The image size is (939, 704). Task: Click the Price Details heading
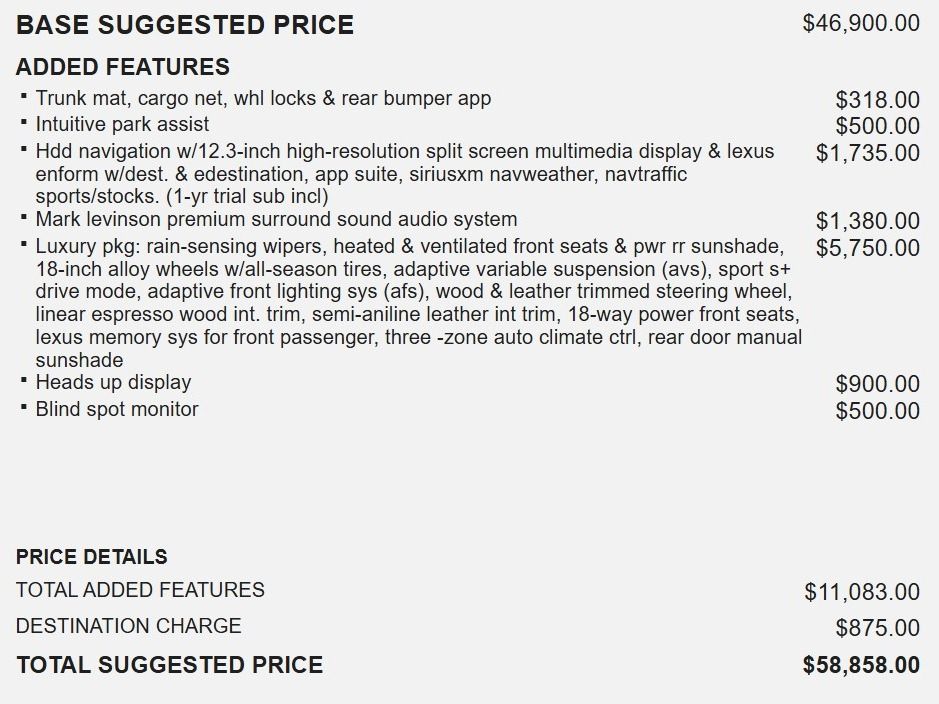click(x=92, y=557)
